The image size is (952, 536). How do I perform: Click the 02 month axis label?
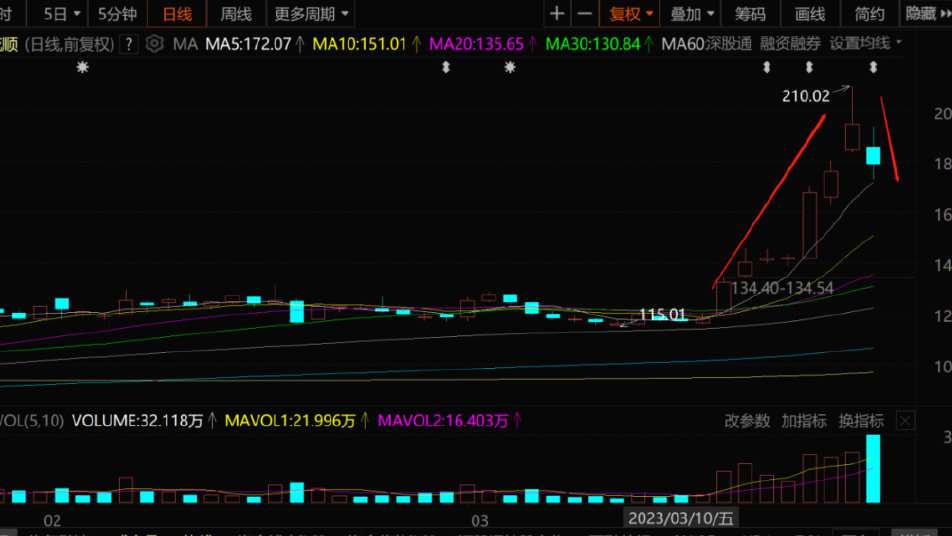[52, 521]
